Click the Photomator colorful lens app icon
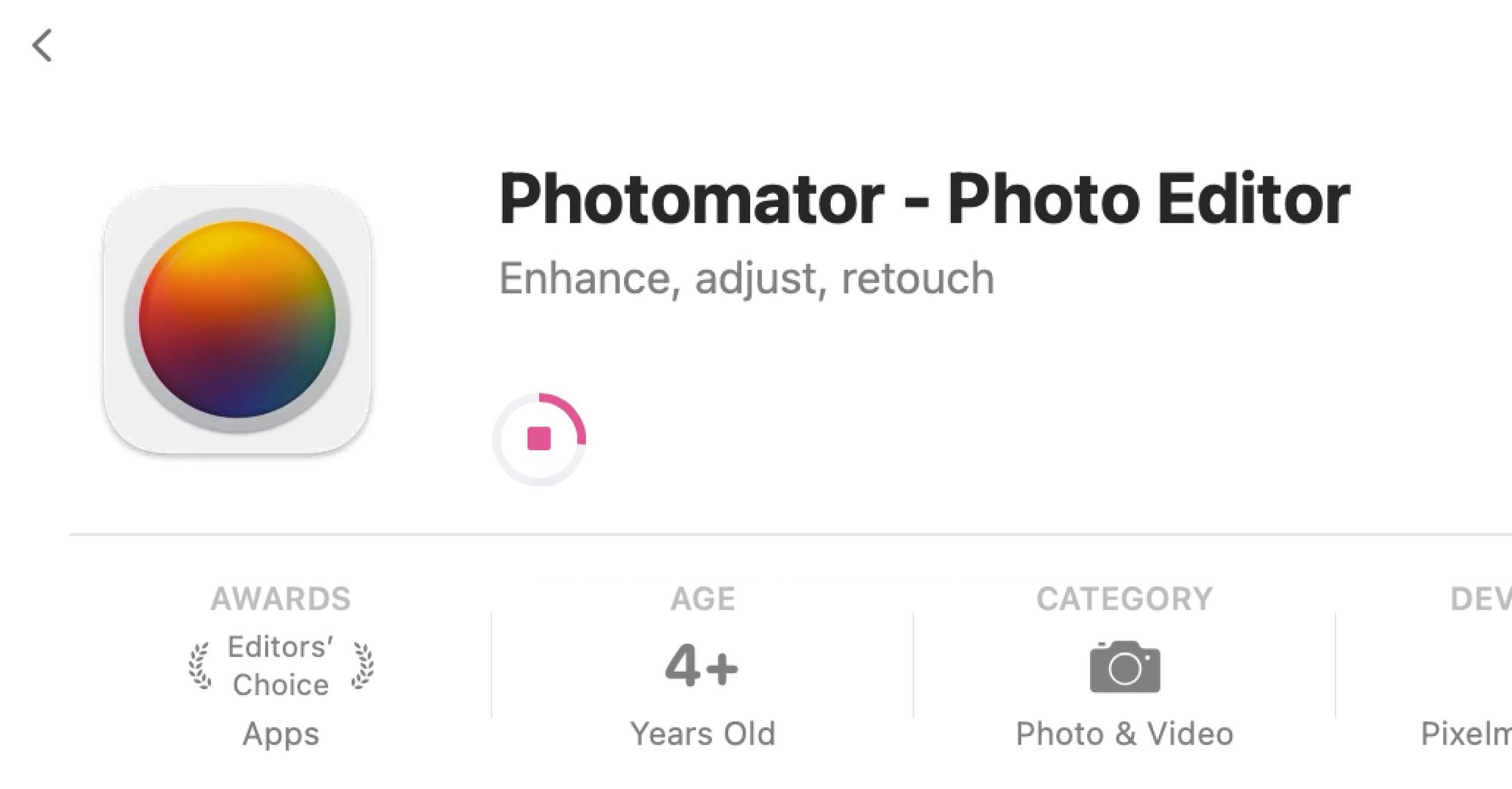 tap(237, 319)
